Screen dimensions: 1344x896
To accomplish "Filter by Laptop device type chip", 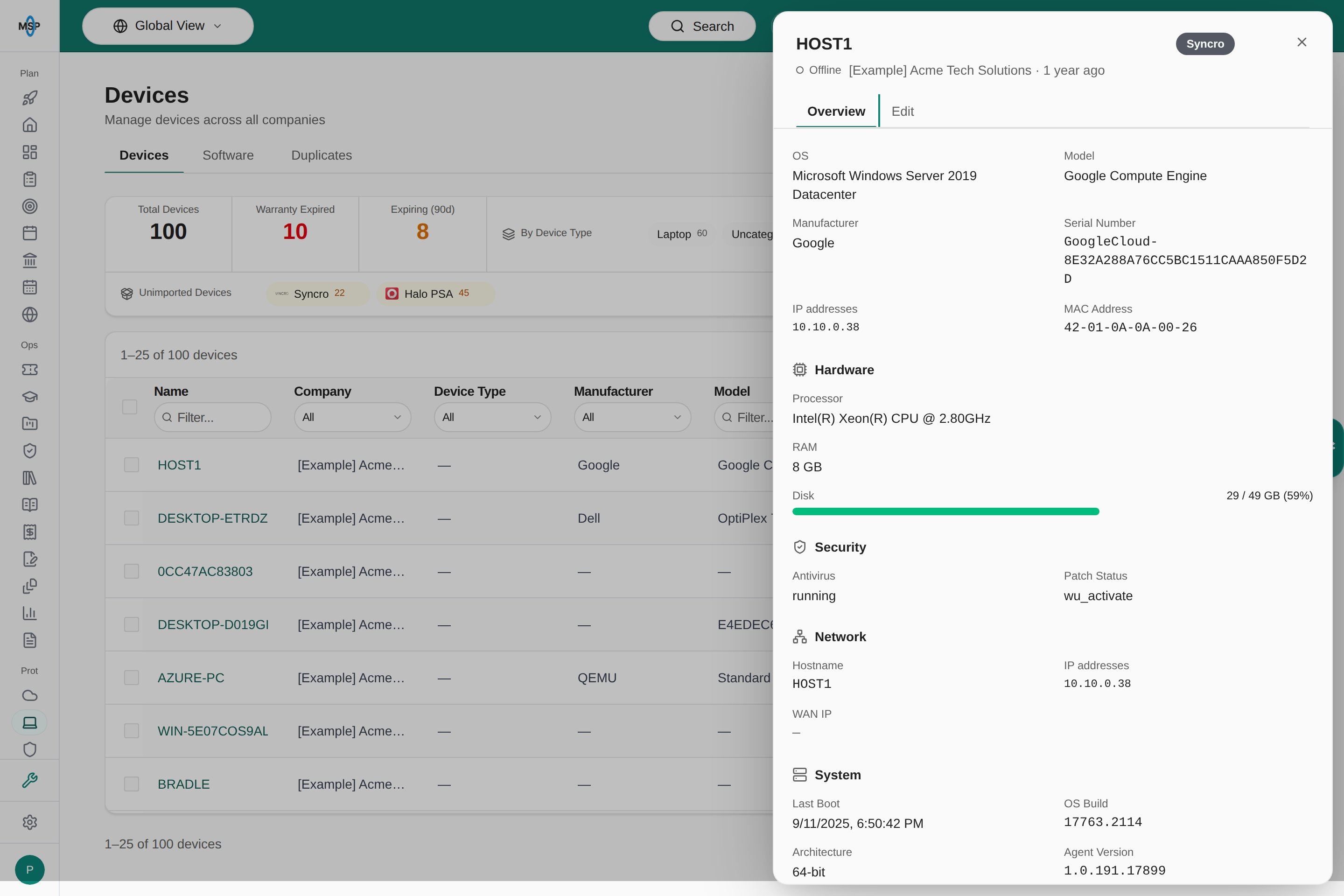I will [682, 234].
